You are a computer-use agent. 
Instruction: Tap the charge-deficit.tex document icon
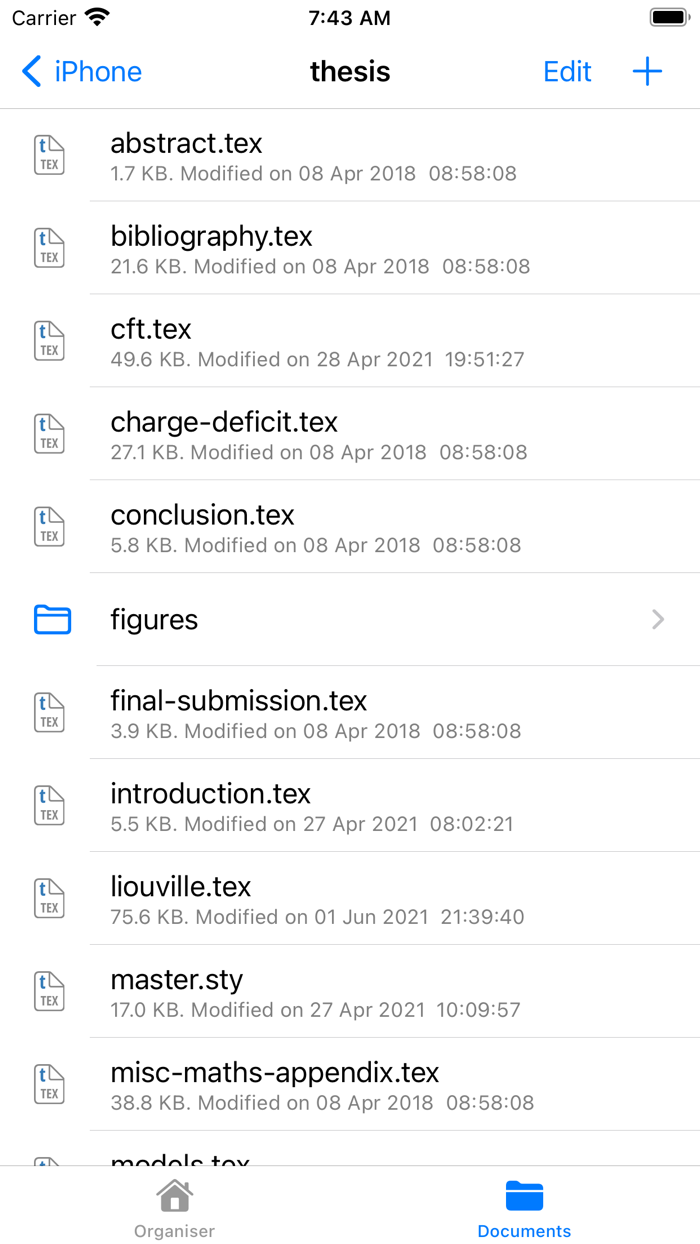coord(48,433)
